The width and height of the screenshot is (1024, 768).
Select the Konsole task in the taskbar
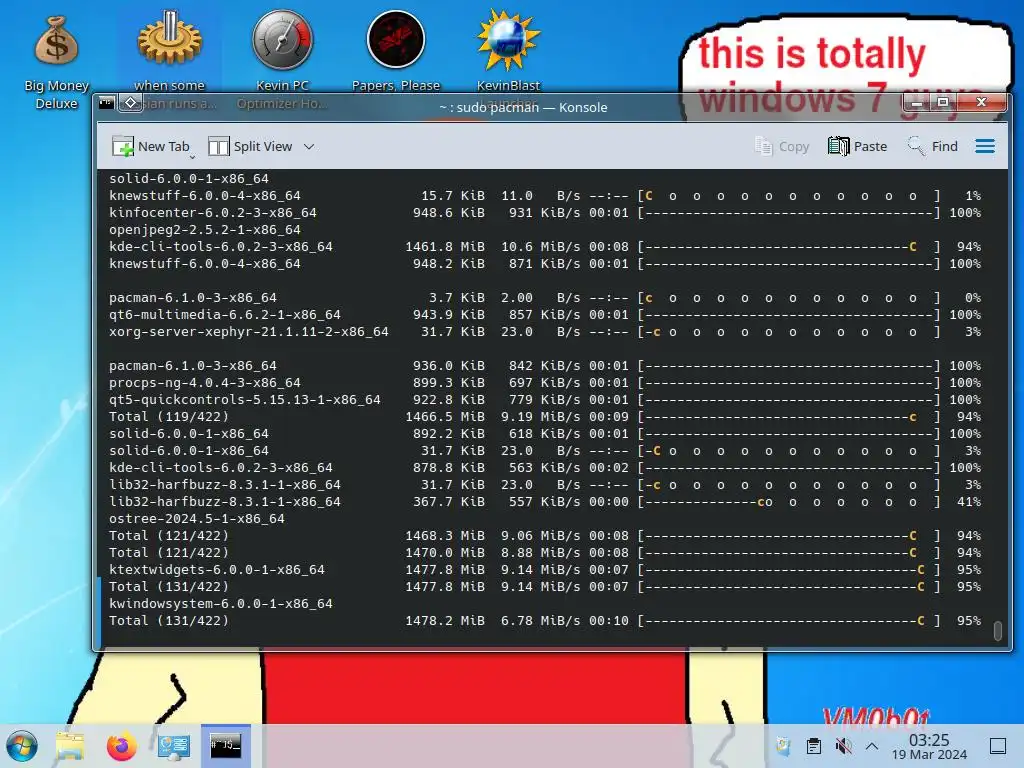(x=225, y=746)
